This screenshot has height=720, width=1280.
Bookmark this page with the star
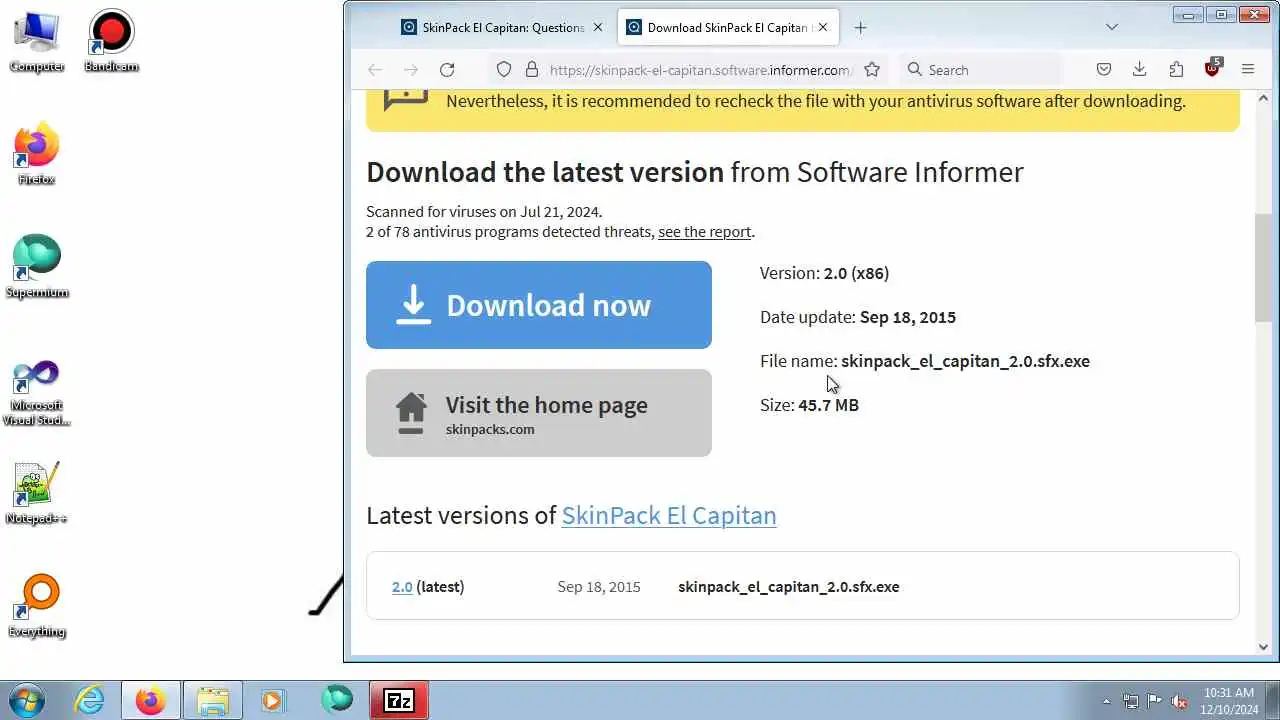coord(872,69)
